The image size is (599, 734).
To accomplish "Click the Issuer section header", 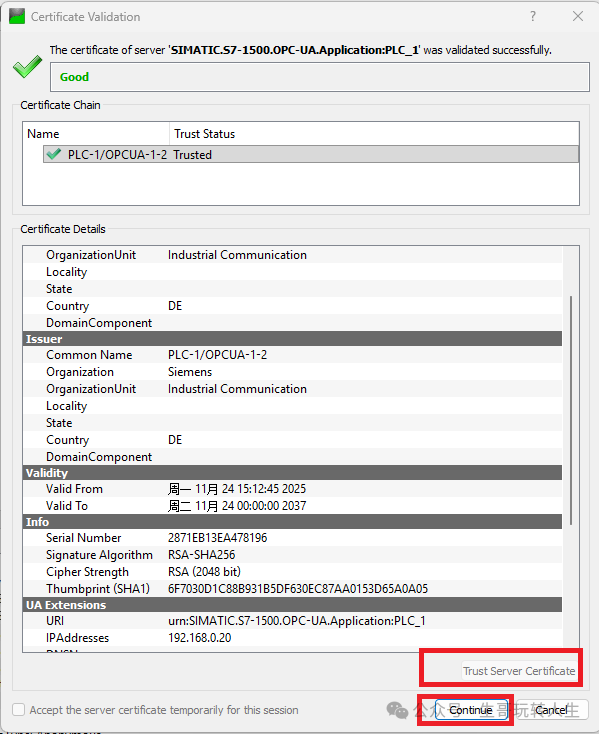I will point(293,338).
